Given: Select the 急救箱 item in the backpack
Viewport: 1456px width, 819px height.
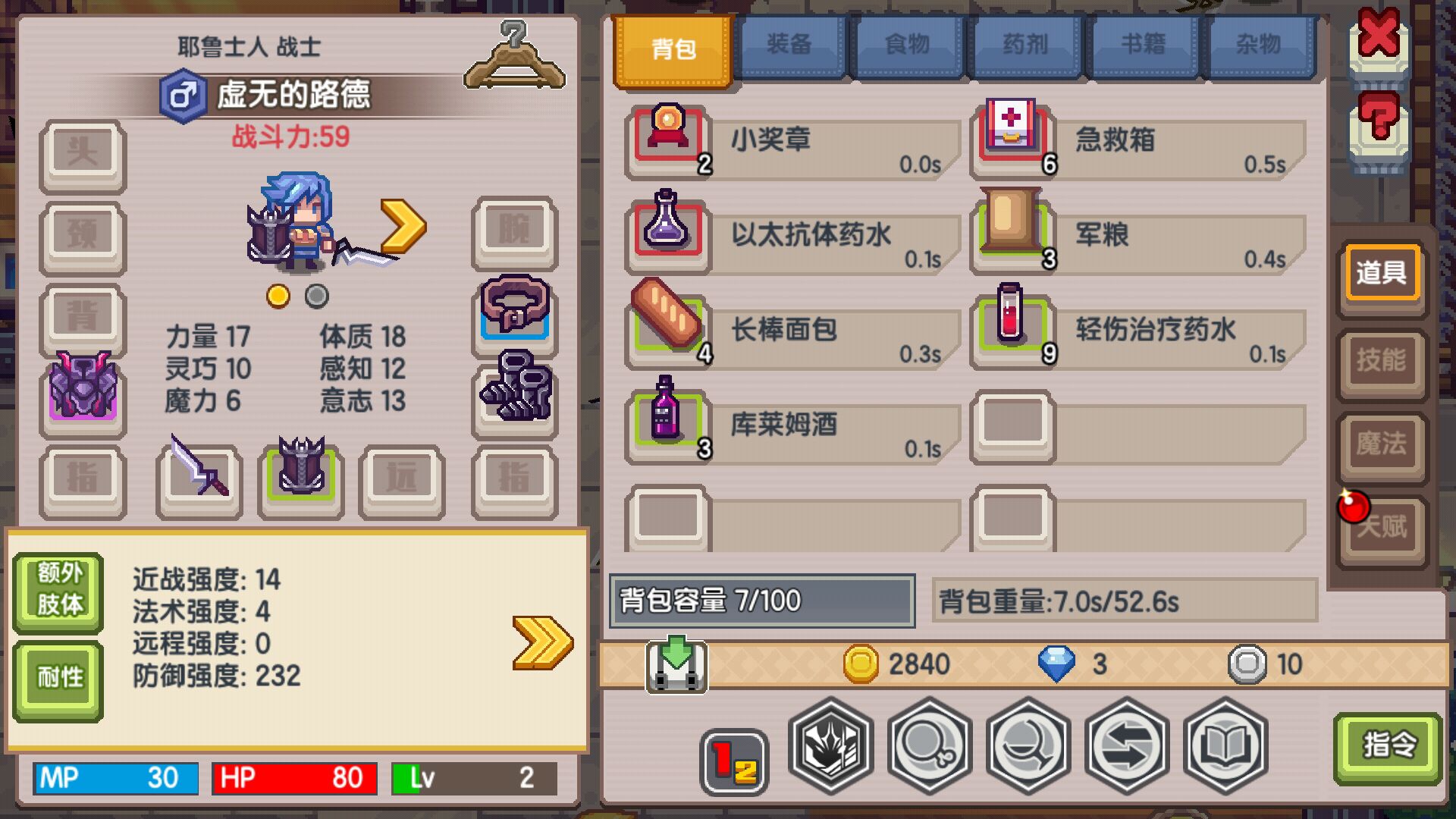Looking at the screenshot, I should [1138, 141].
